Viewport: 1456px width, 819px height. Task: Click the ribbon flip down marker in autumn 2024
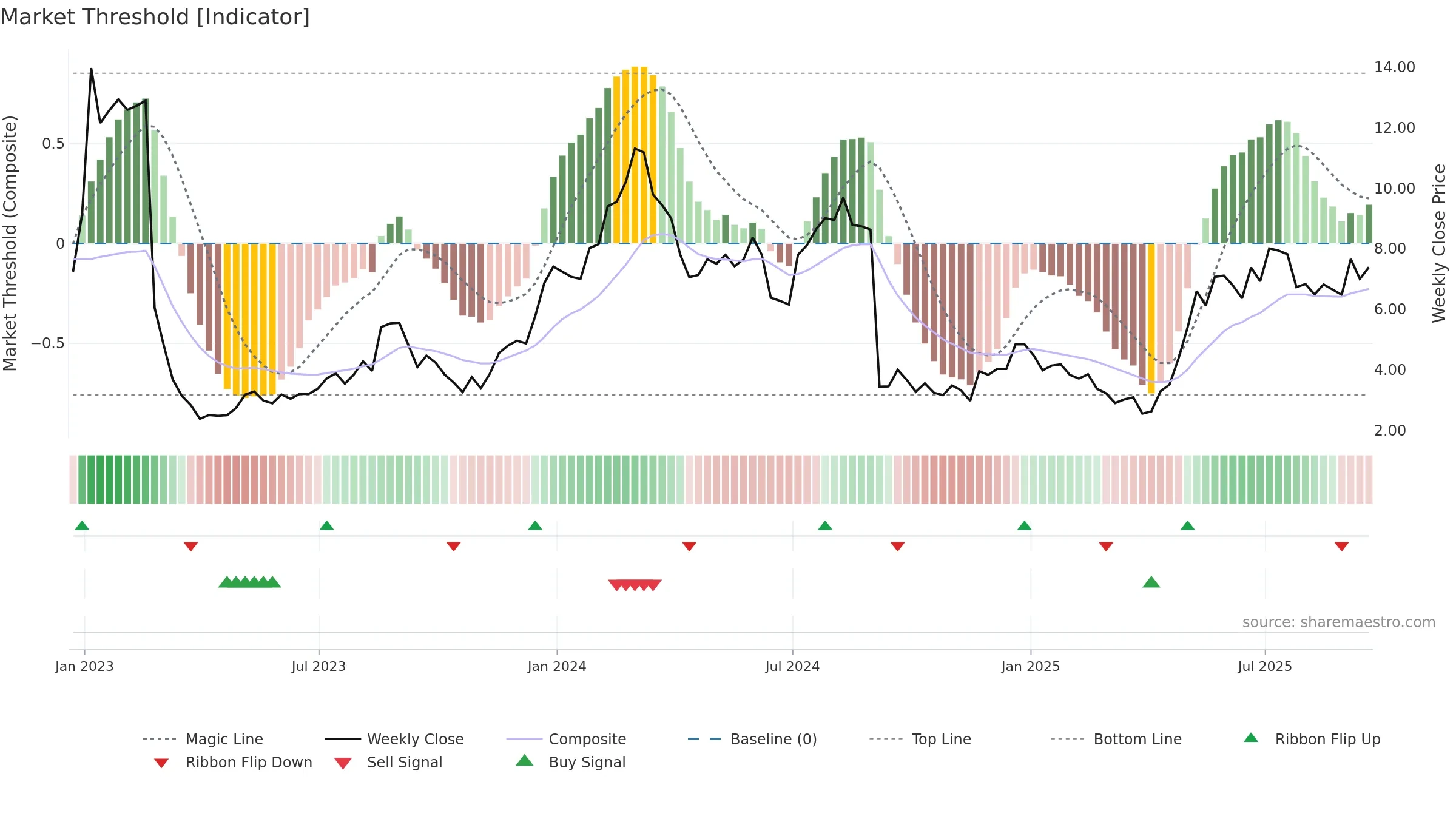coord(898,547)
